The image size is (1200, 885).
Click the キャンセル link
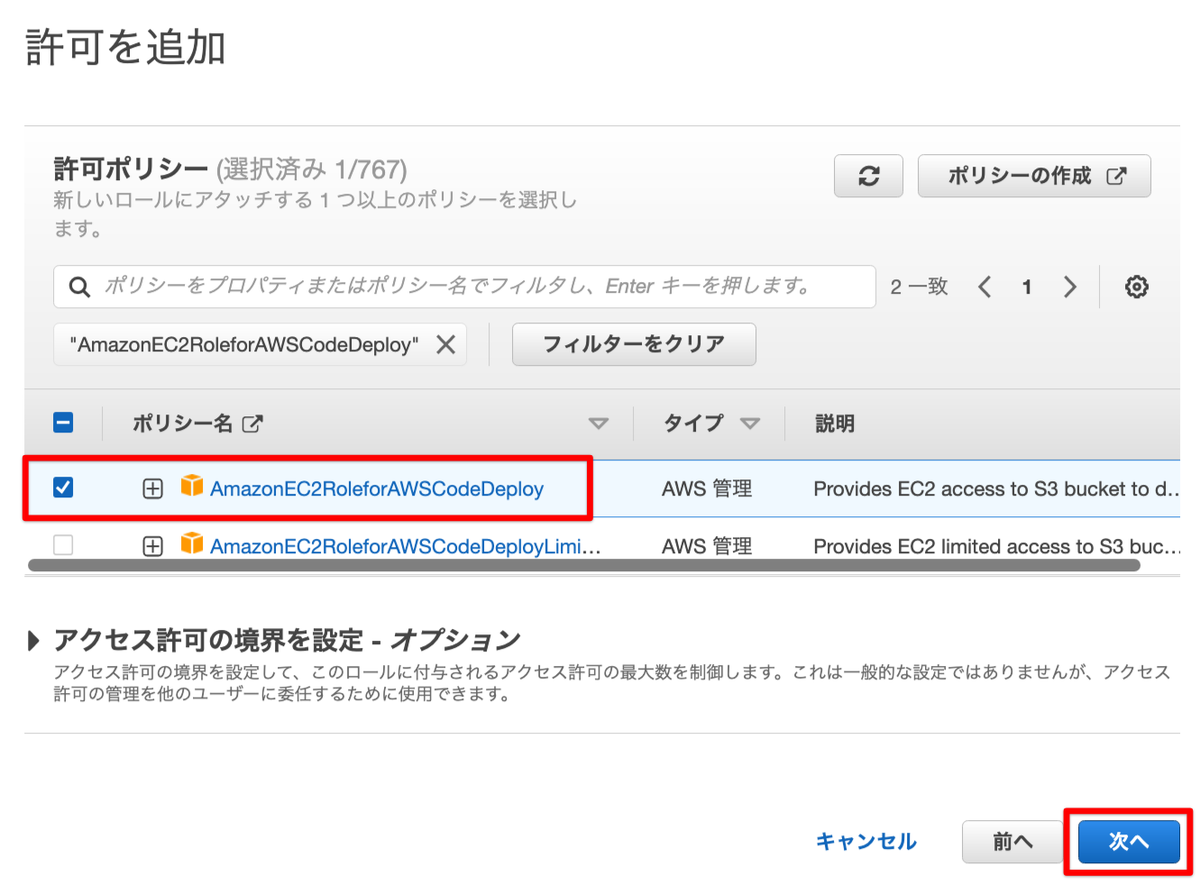(x=866, y=842)
